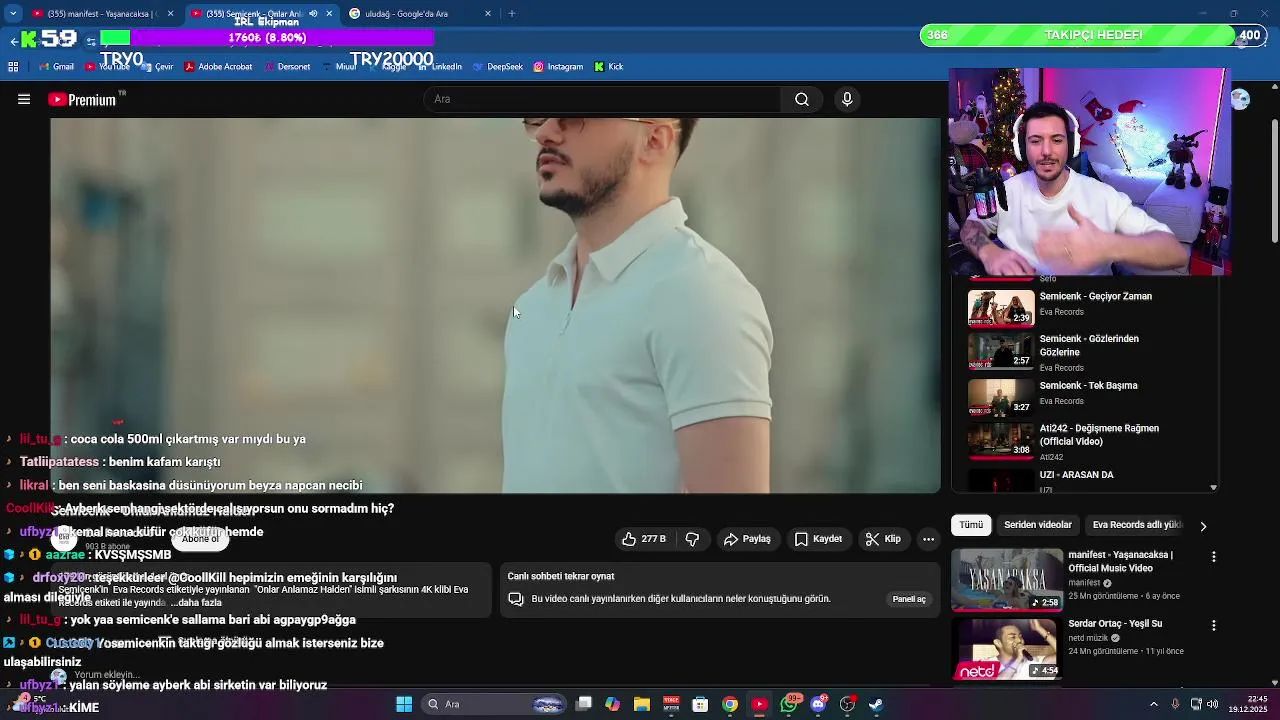Open options menu for manifest - Yaşanacaksa video
Screen dimensions: 1280x720
tap(1214, 556)
